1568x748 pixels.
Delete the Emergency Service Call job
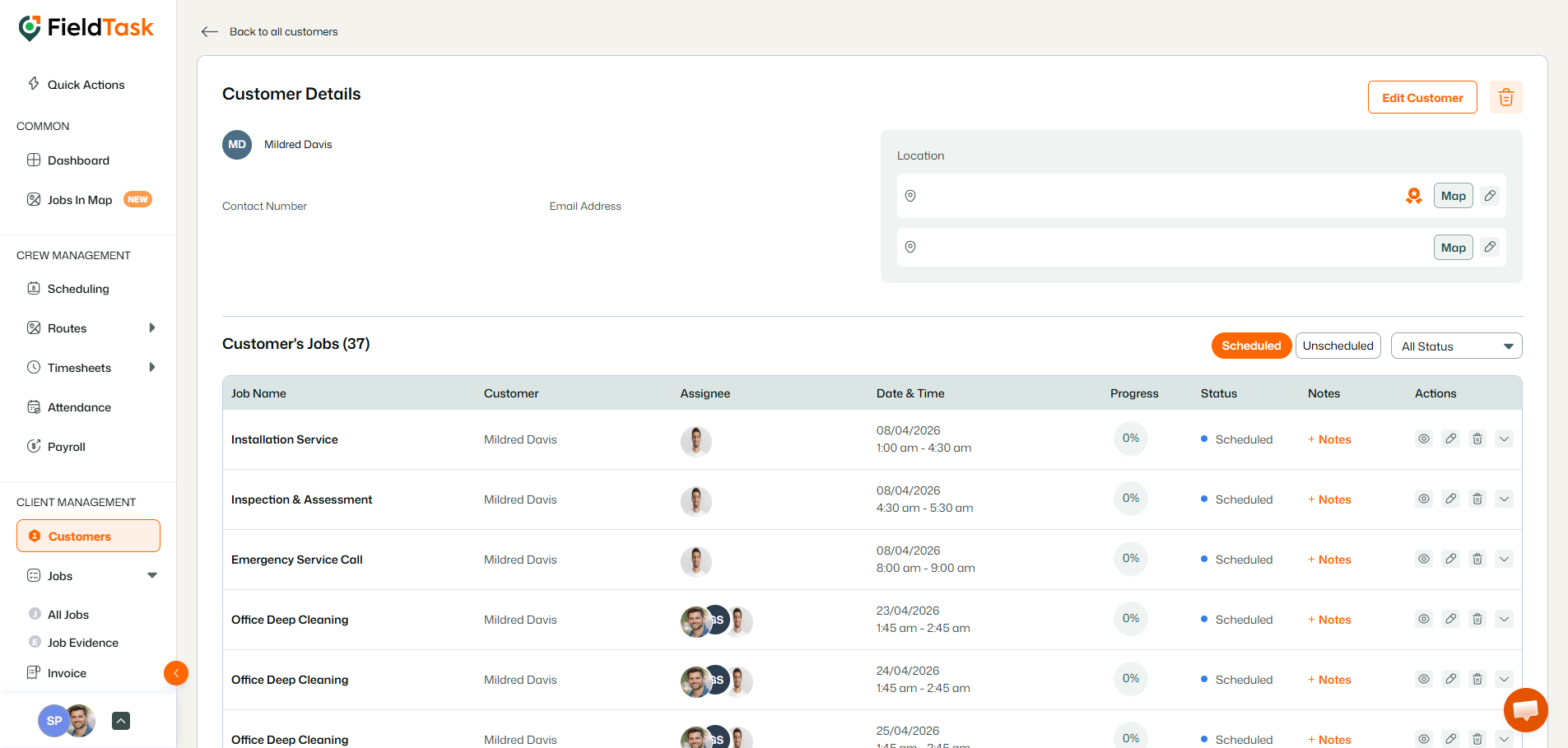pos(1477,559)
